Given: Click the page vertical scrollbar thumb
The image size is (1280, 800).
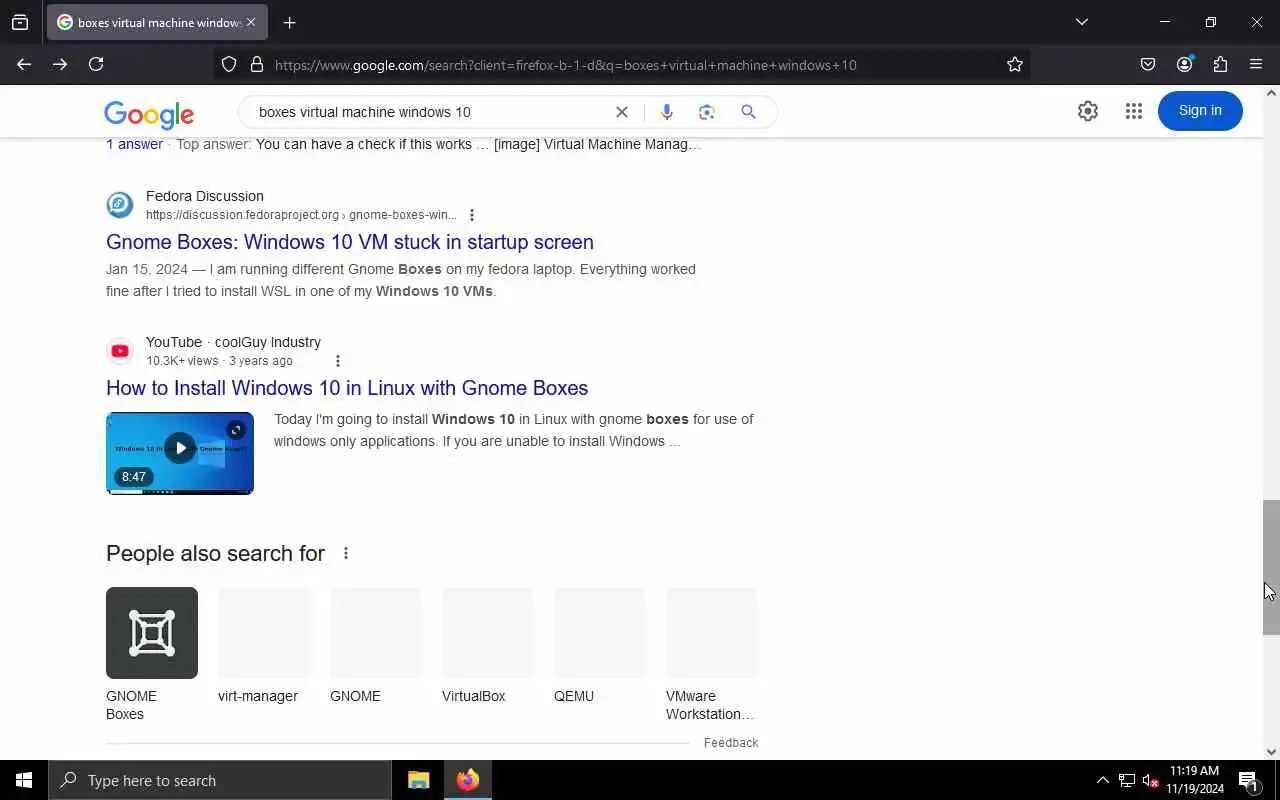Looking at the screenshot, I should pyautogui.click(x=1271, y=567).
